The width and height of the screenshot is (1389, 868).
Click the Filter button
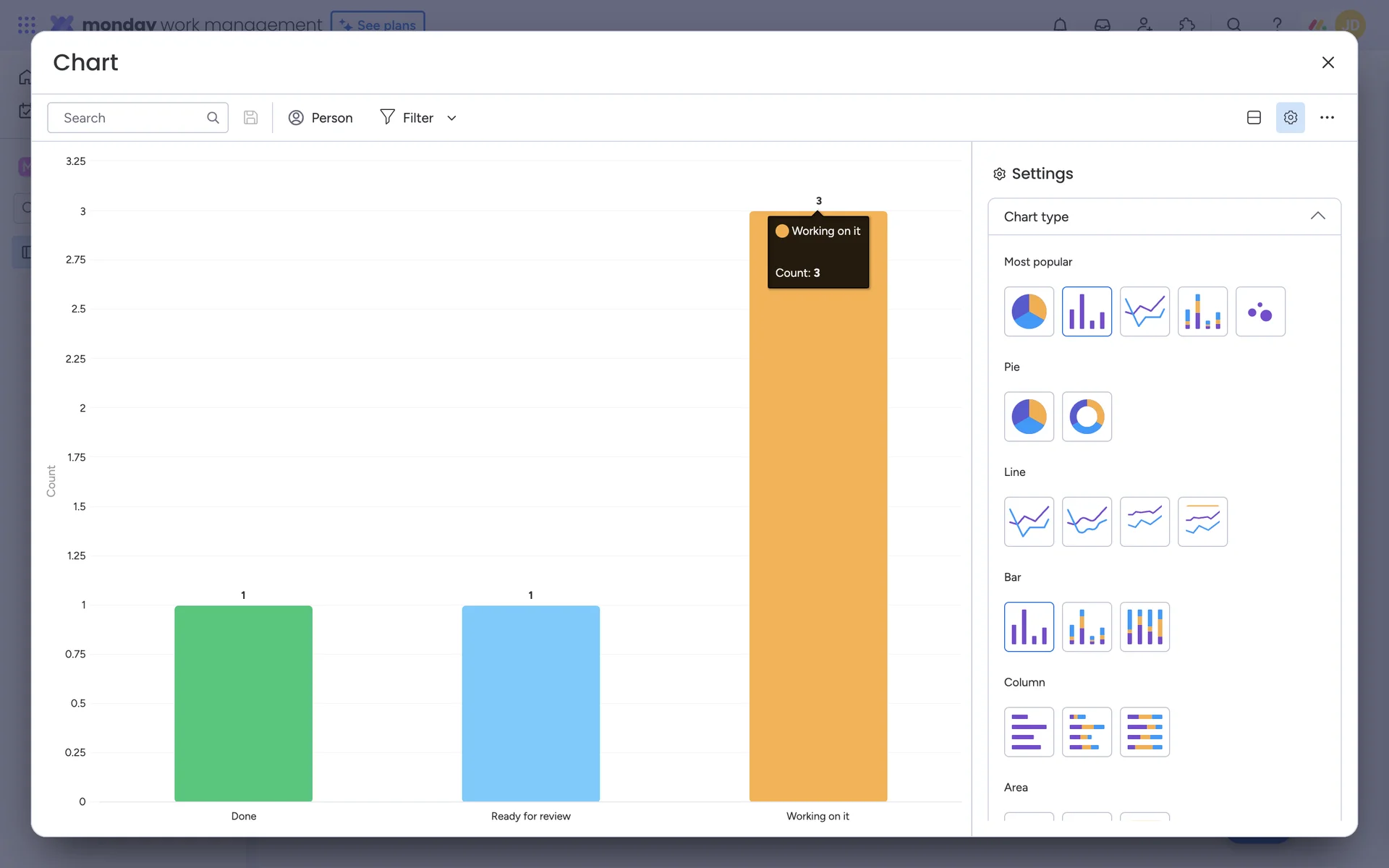[x=407, y=118]
